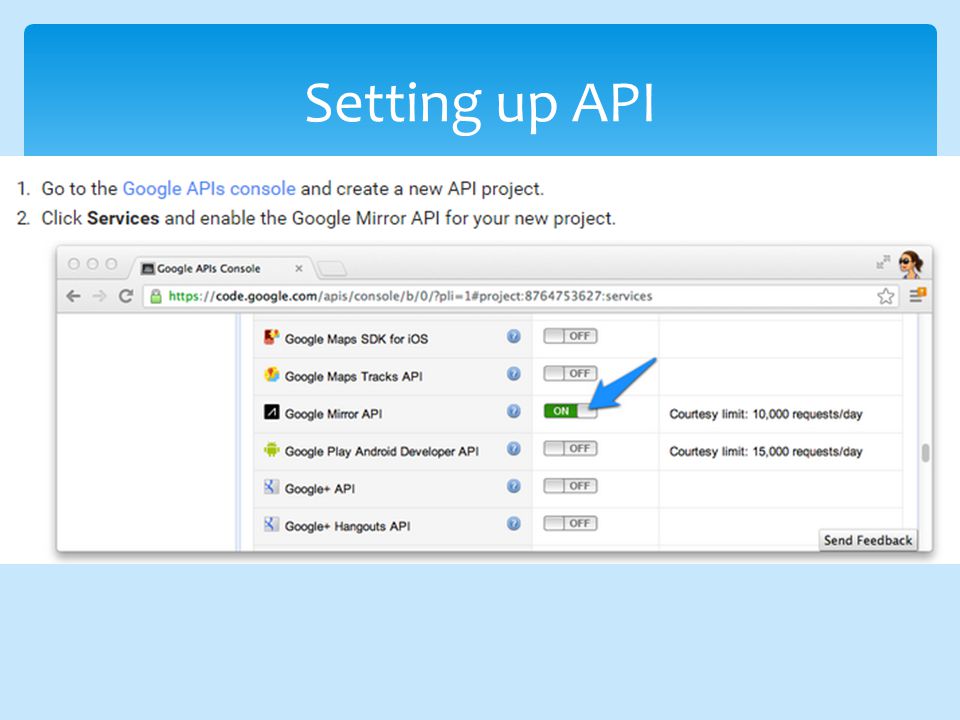This screenshot has height=720, width=960.
Task: Open the Google APIs console link
Action: (209, 189)
